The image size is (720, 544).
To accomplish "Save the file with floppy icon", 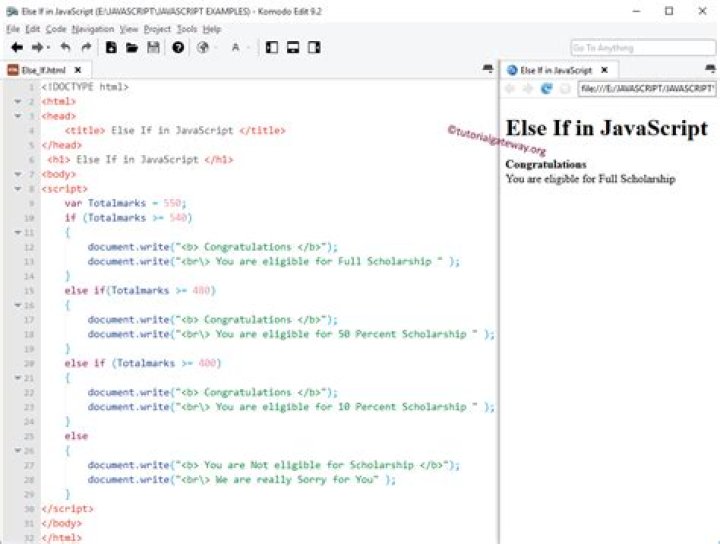I will pos(153,47).
